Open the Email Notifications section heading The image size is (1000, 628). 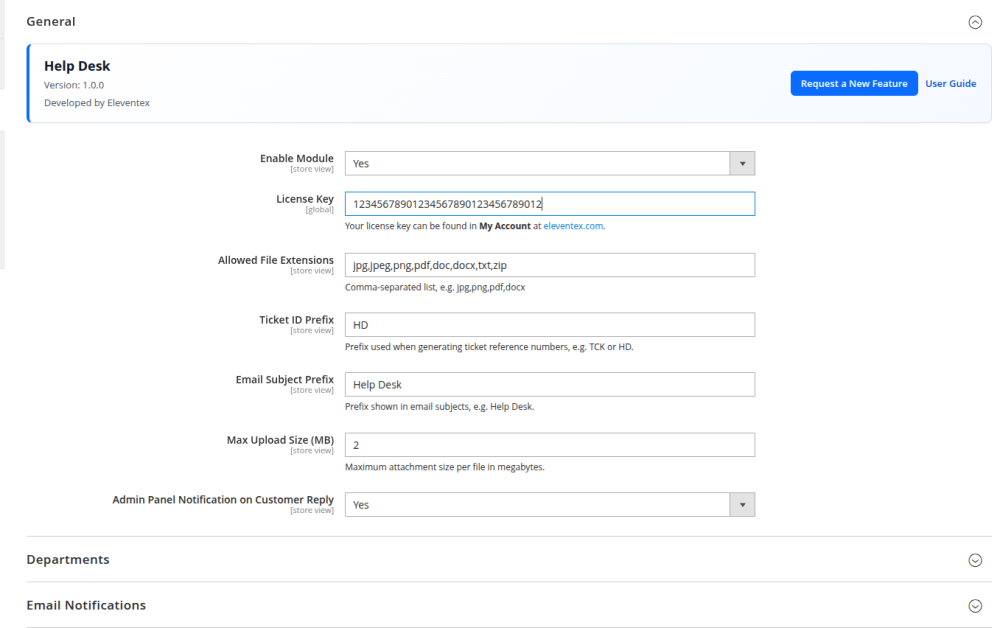click(x=86, y=606)
